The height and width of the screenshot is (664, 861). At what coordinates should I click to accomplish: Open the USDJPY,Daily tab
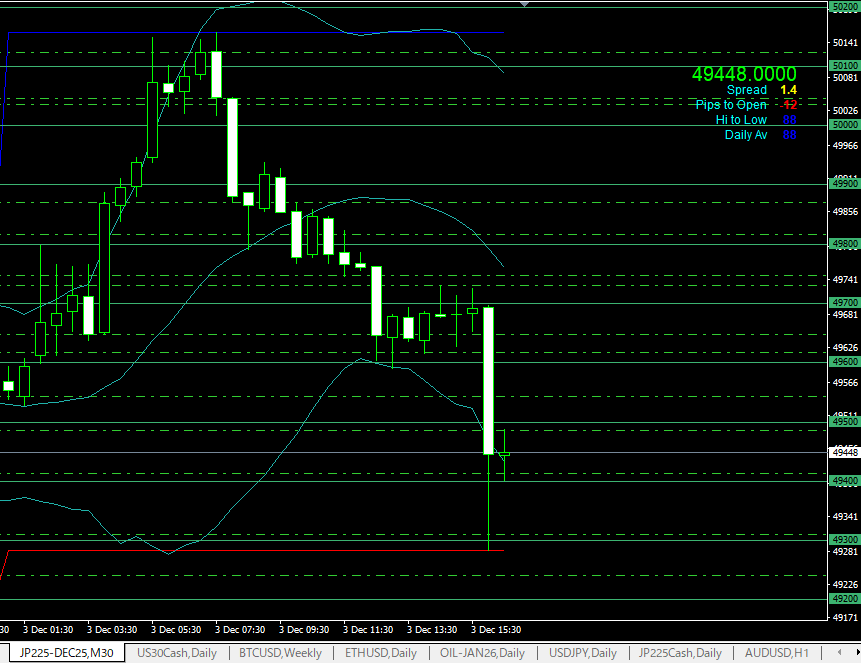click(x=582, y=653)
